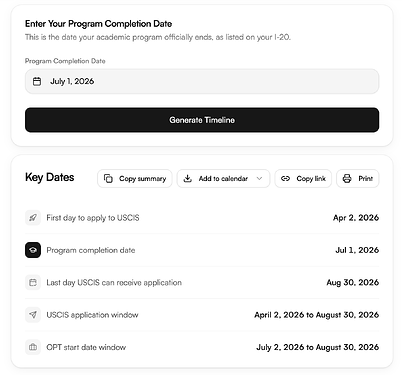Click the calendar icon next to Last day USCIS
This screenshot has height=375, width=402.
tap(33, 282)
